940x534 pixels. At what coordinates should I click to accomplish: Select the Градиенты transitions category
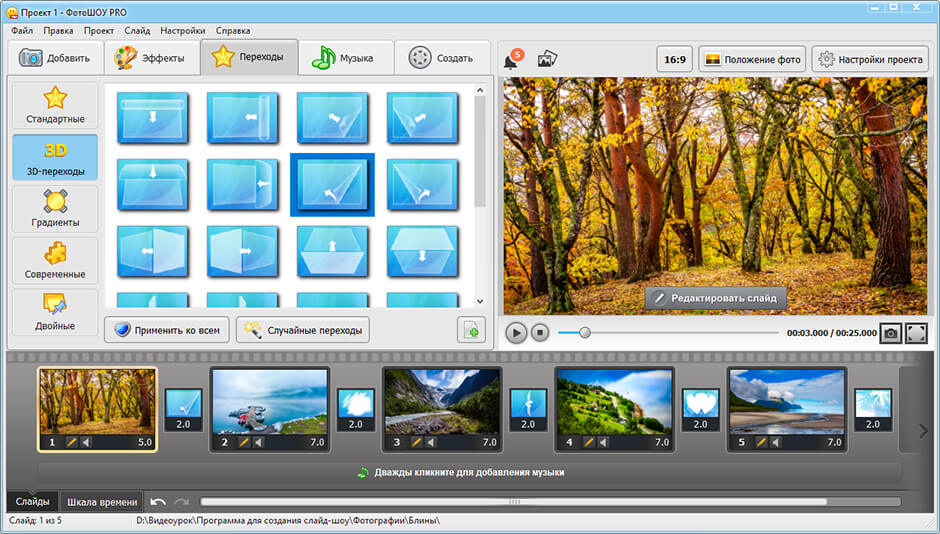click(55, 209)
